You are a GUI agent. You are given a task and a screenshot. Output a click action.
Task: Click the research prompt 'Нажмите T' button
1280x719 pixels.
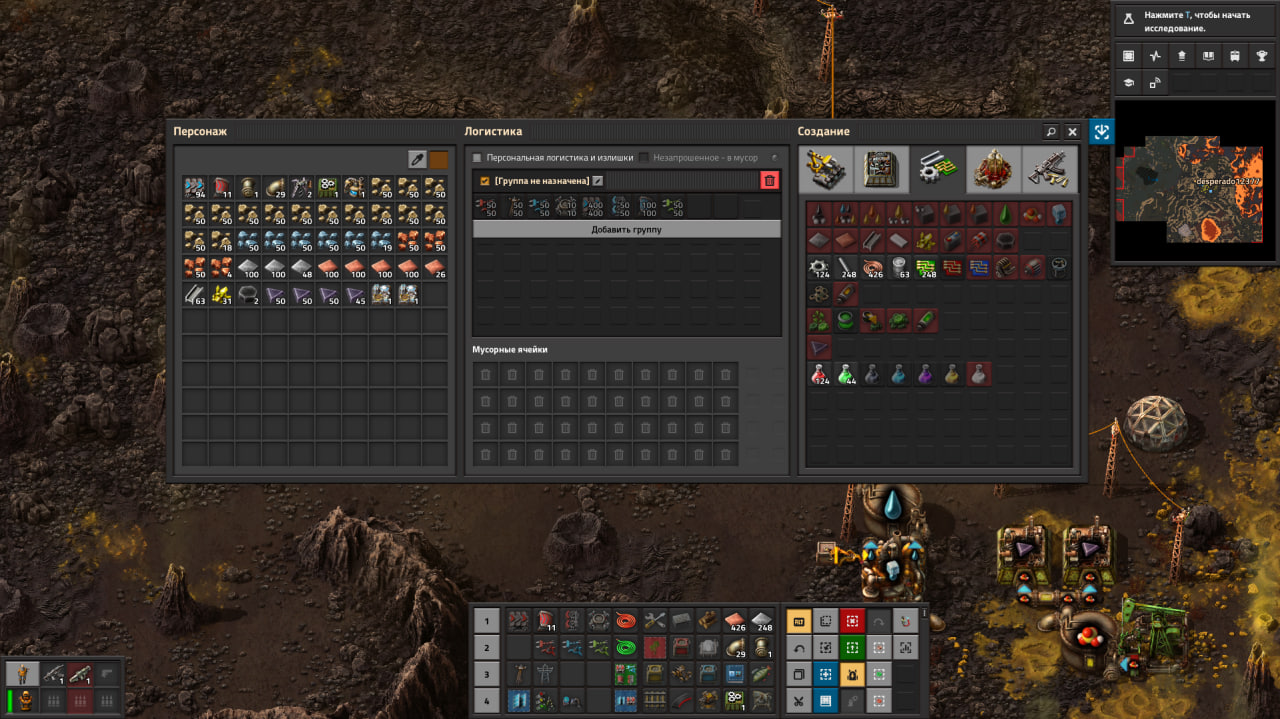[x=1194, y=23]
